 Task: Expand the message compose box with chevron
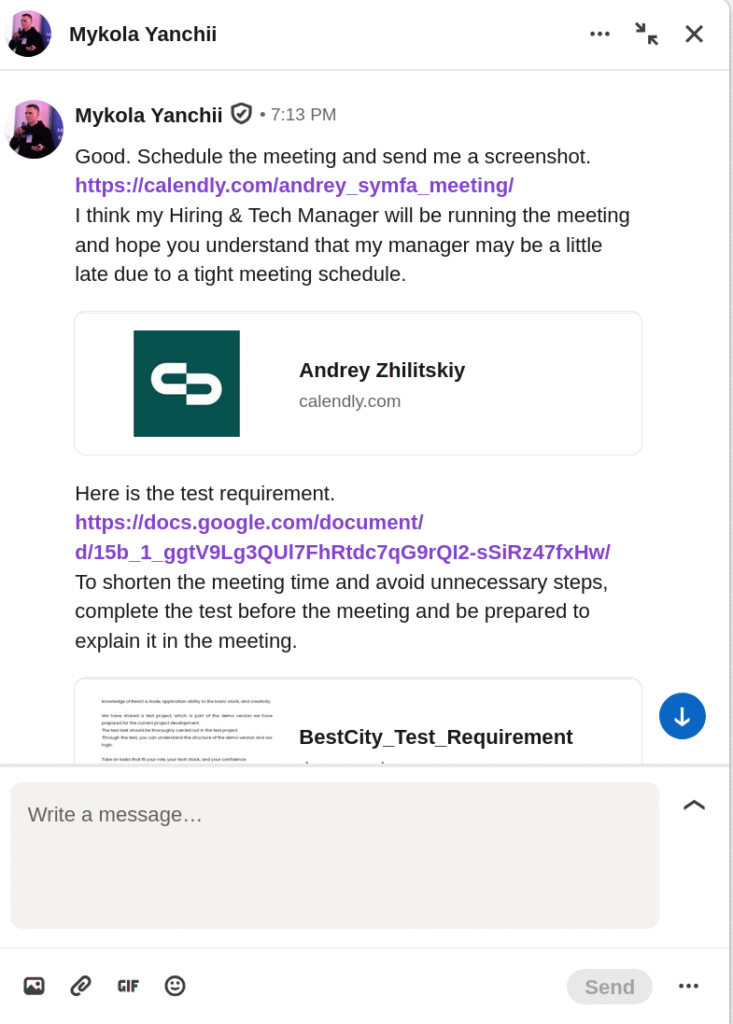coord(694,805)
